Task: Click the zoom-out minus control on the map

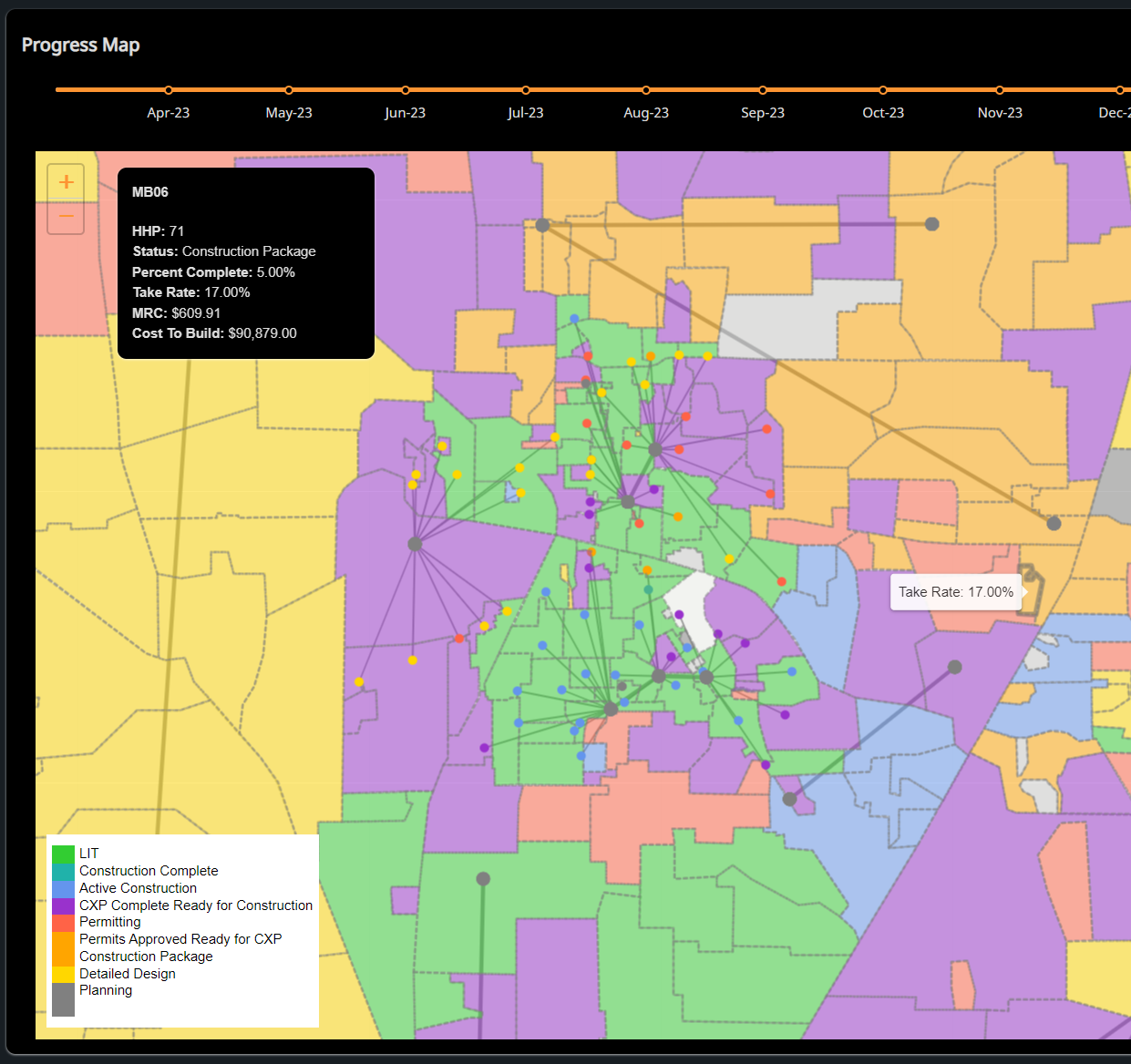Action: point(65,216)
